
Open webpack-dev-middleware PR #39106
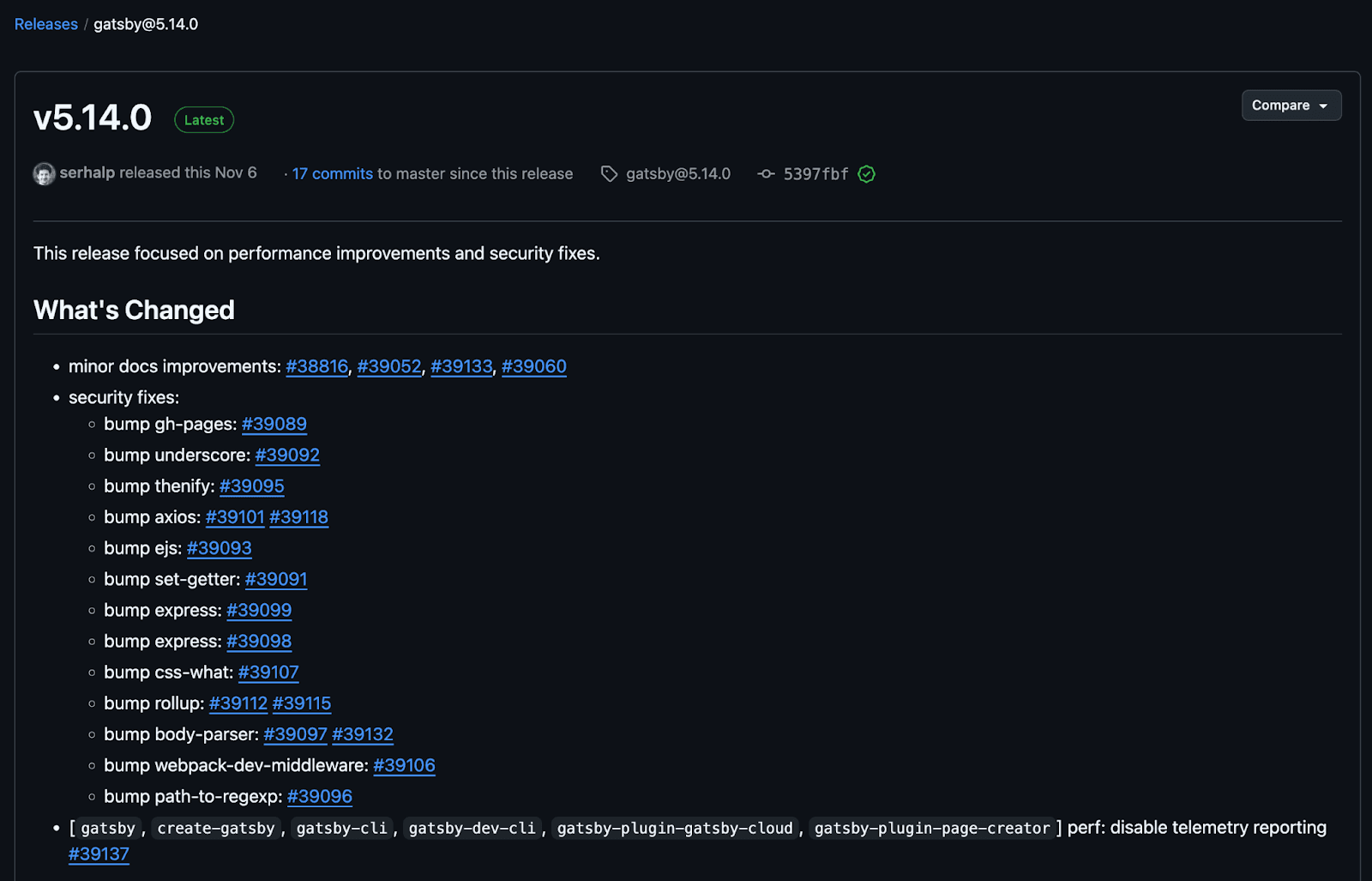tap(404, 765)
